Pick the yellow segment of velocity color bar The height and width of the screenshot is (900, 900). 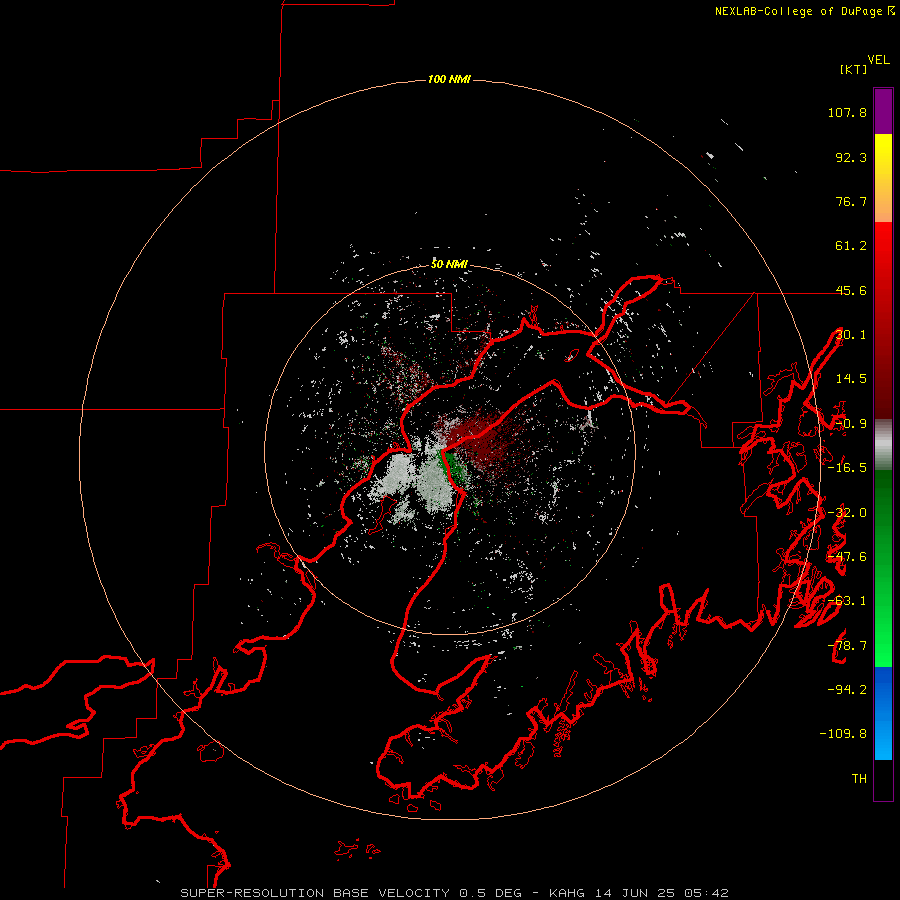coord(883,155)
